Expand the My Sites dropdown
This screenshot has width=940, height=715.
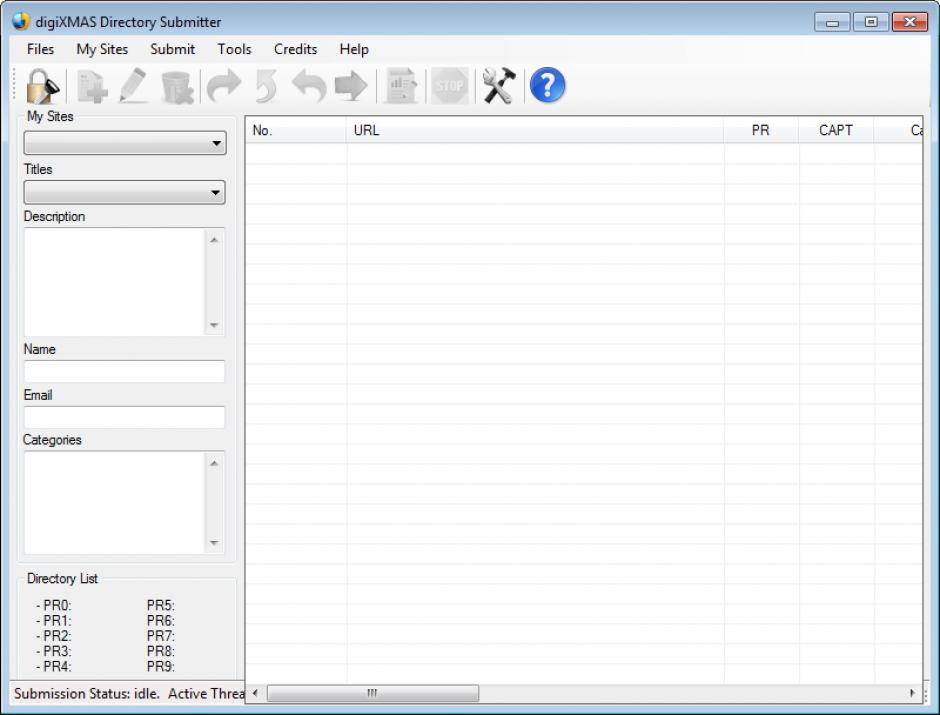pyautogui.click(x=125, y=143)
